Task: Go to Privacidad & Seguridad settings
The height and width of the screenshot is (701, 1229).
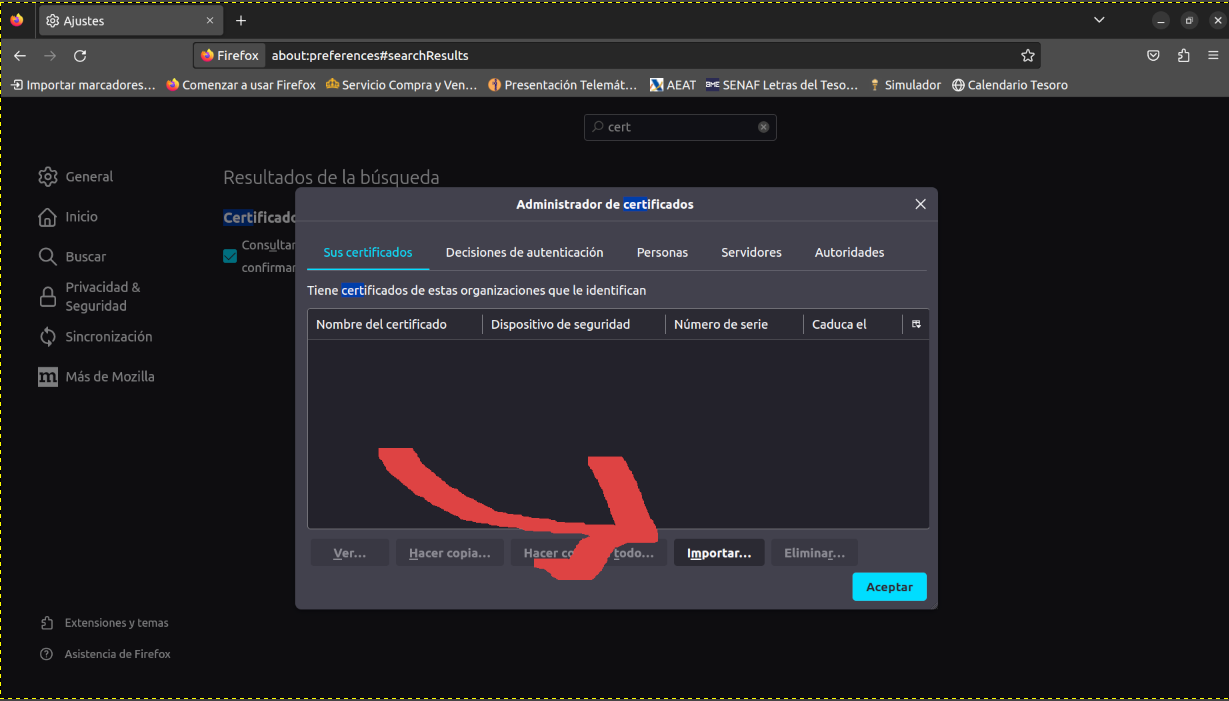Action: tap(102, 296)
